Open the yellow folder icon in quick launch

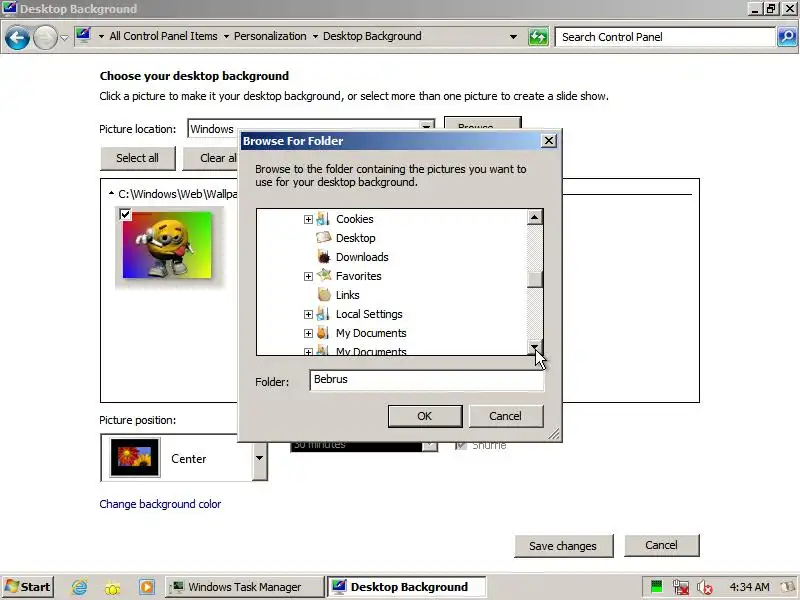tap(113, 588)
